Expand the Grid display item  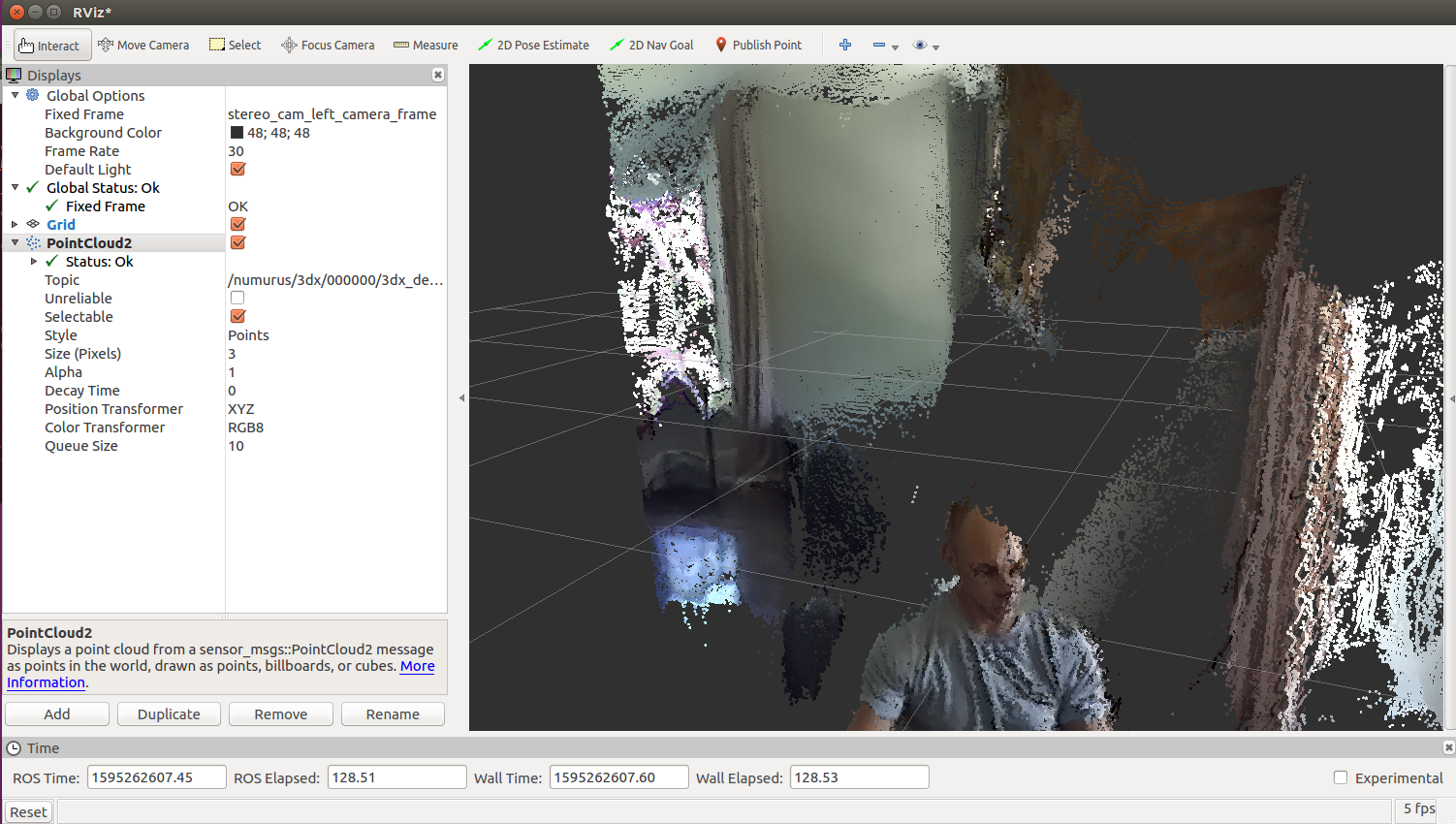[x=15, y=225]
